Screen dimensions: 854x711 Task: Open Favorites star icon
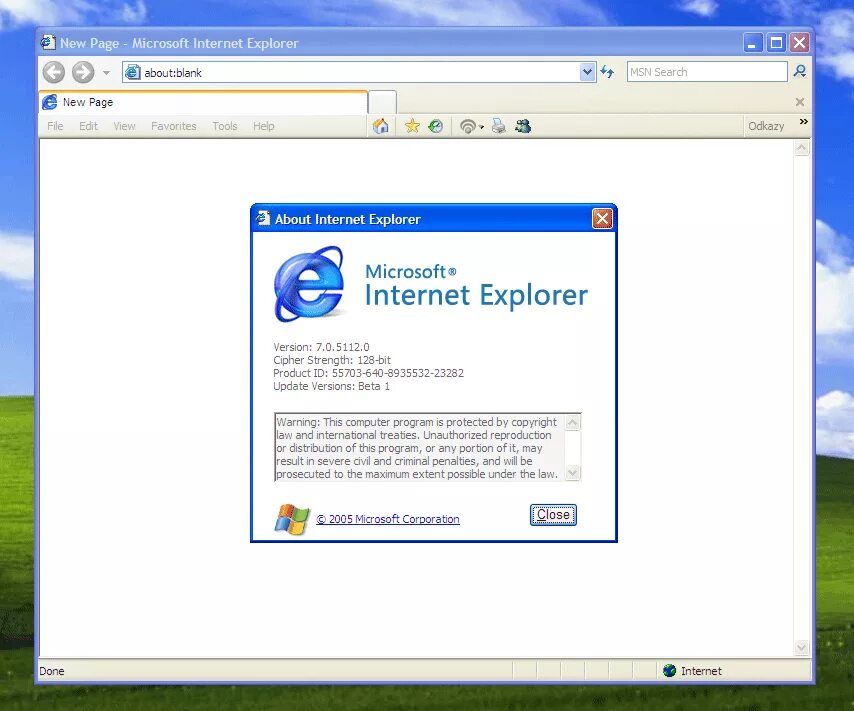pos(412,126)
